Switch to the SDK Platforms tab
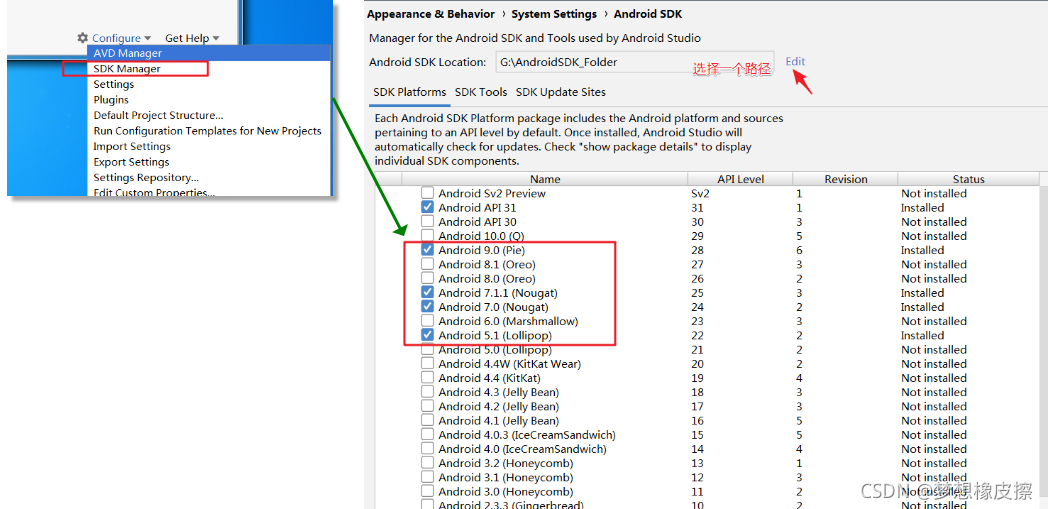Image resolution: width=1048 pixels, height=509 pixels. (x=410, y=92)
